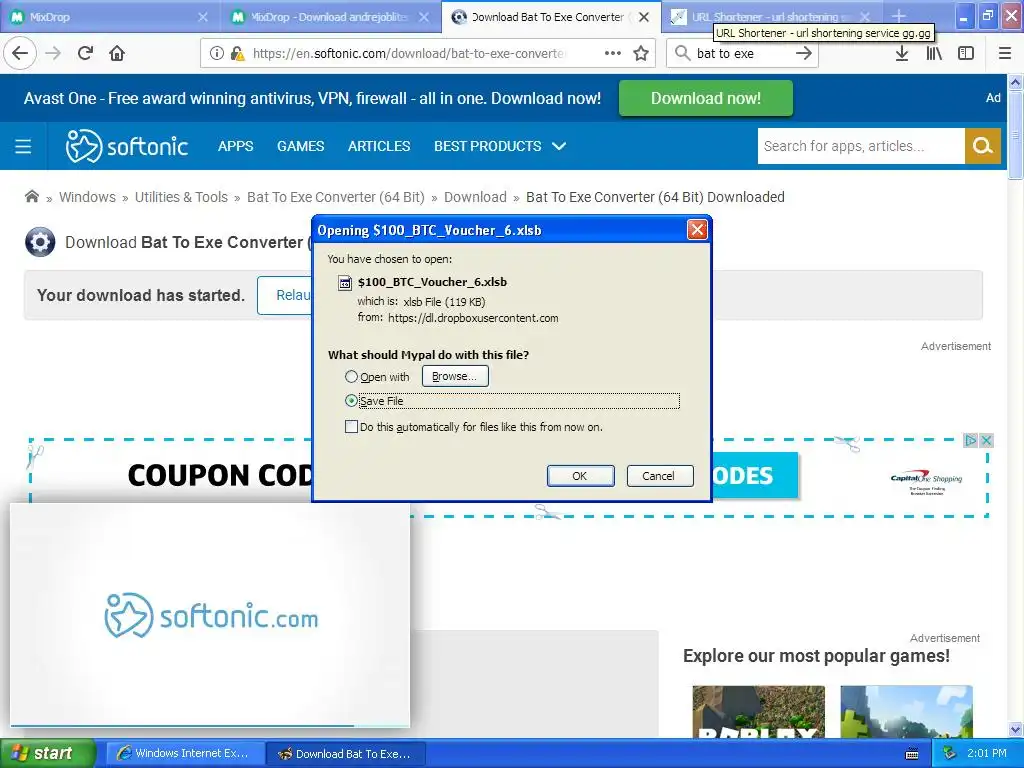Screen dimensions: 1024x768
Task: Open the Download breadcrumb link
Action: point(475,197)
